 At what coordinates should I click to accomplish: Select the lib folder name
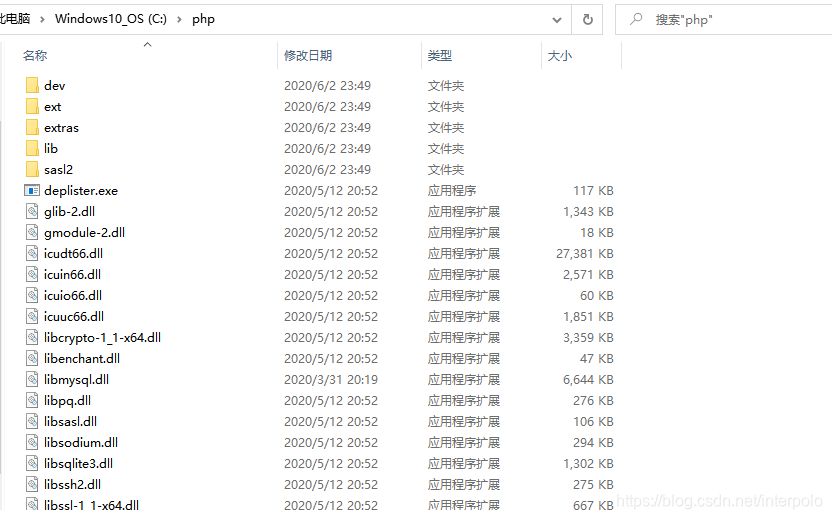pyautogui.click(x=51, y=149)
